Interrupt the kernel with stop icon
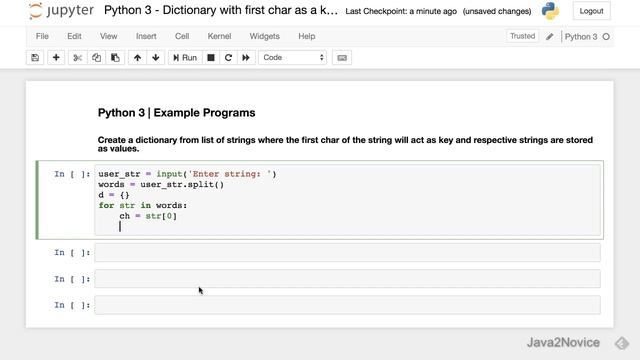Viewport: 640px width, 360px height. (211, 58)
